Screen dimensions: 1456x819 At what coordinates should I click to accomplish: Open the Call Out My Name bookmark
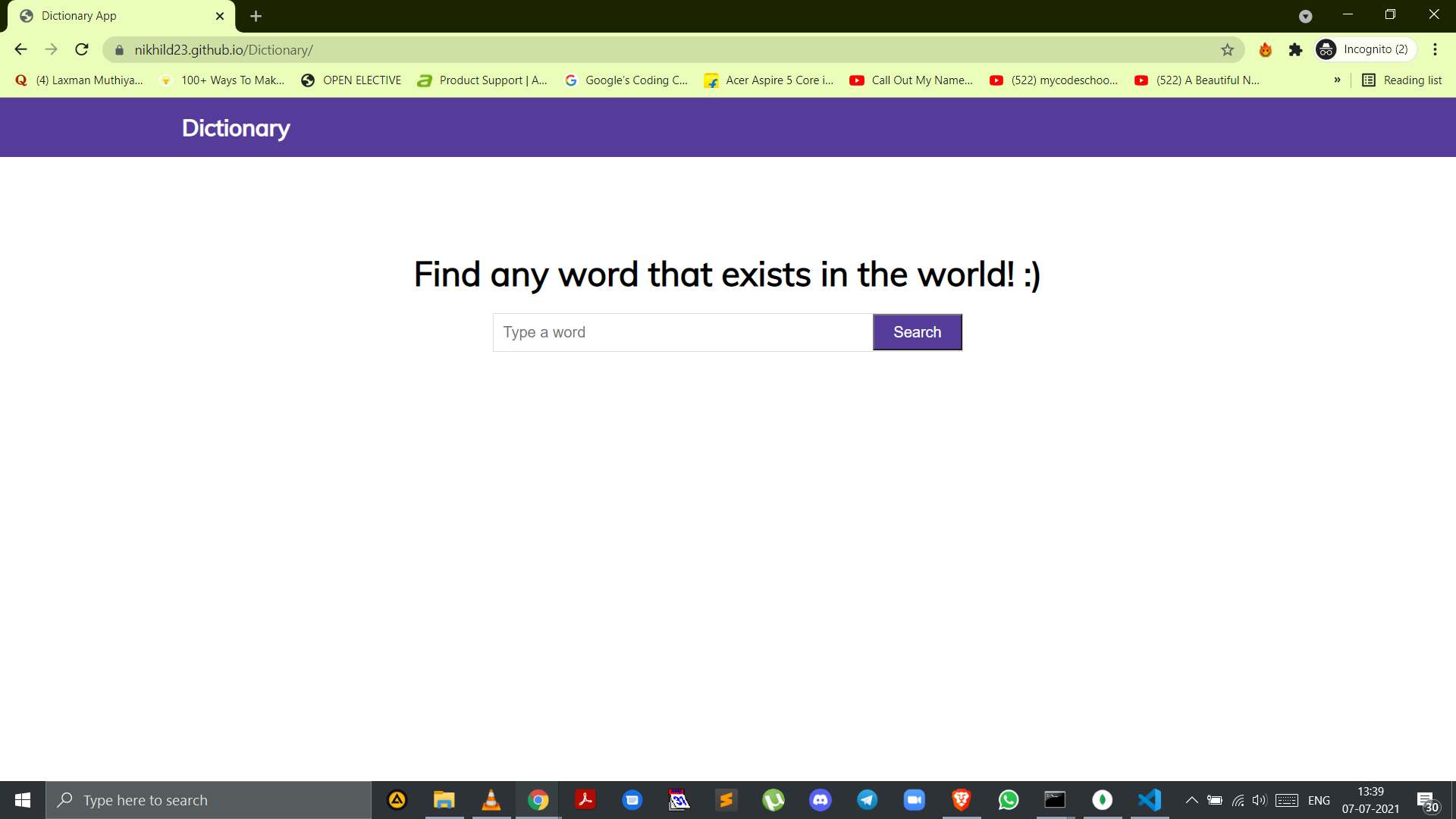tap(912, 80)
